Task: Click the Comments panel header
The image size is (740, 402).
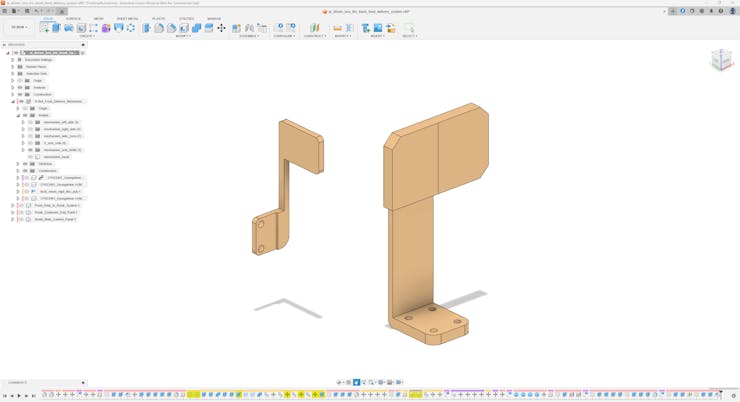Action: tap(18, 383)
